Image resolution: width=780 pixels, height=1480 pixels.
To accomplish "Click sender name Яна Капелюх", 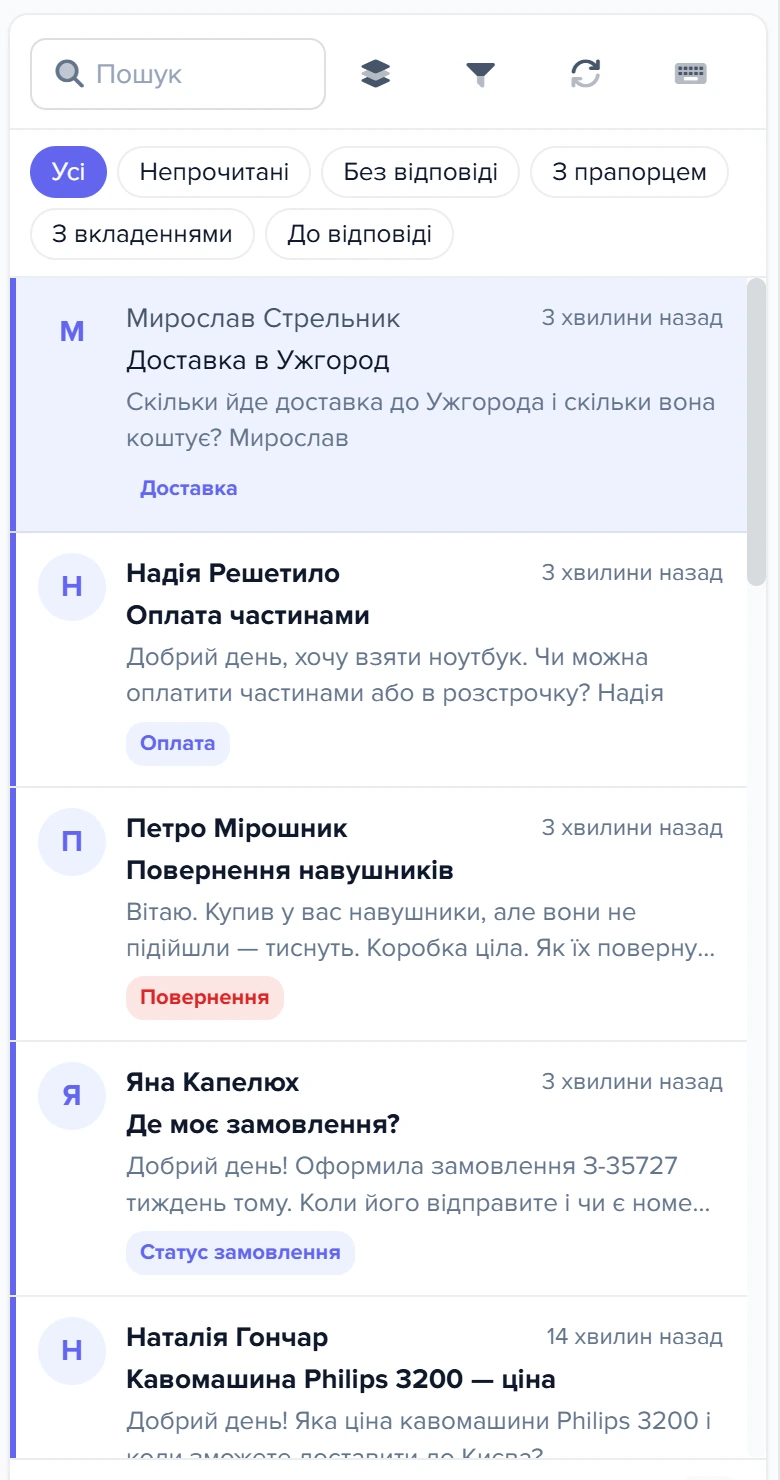I will pos(213,1083).
